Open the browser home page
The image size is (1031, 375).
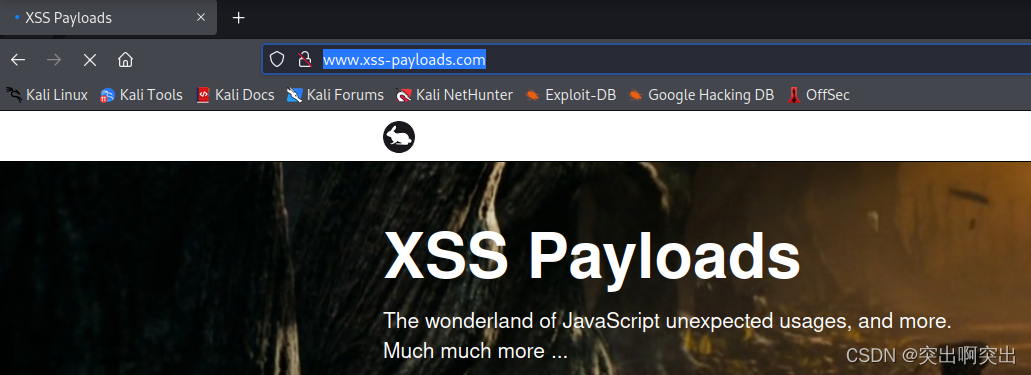pyautogui.click(x=126, y=60)
